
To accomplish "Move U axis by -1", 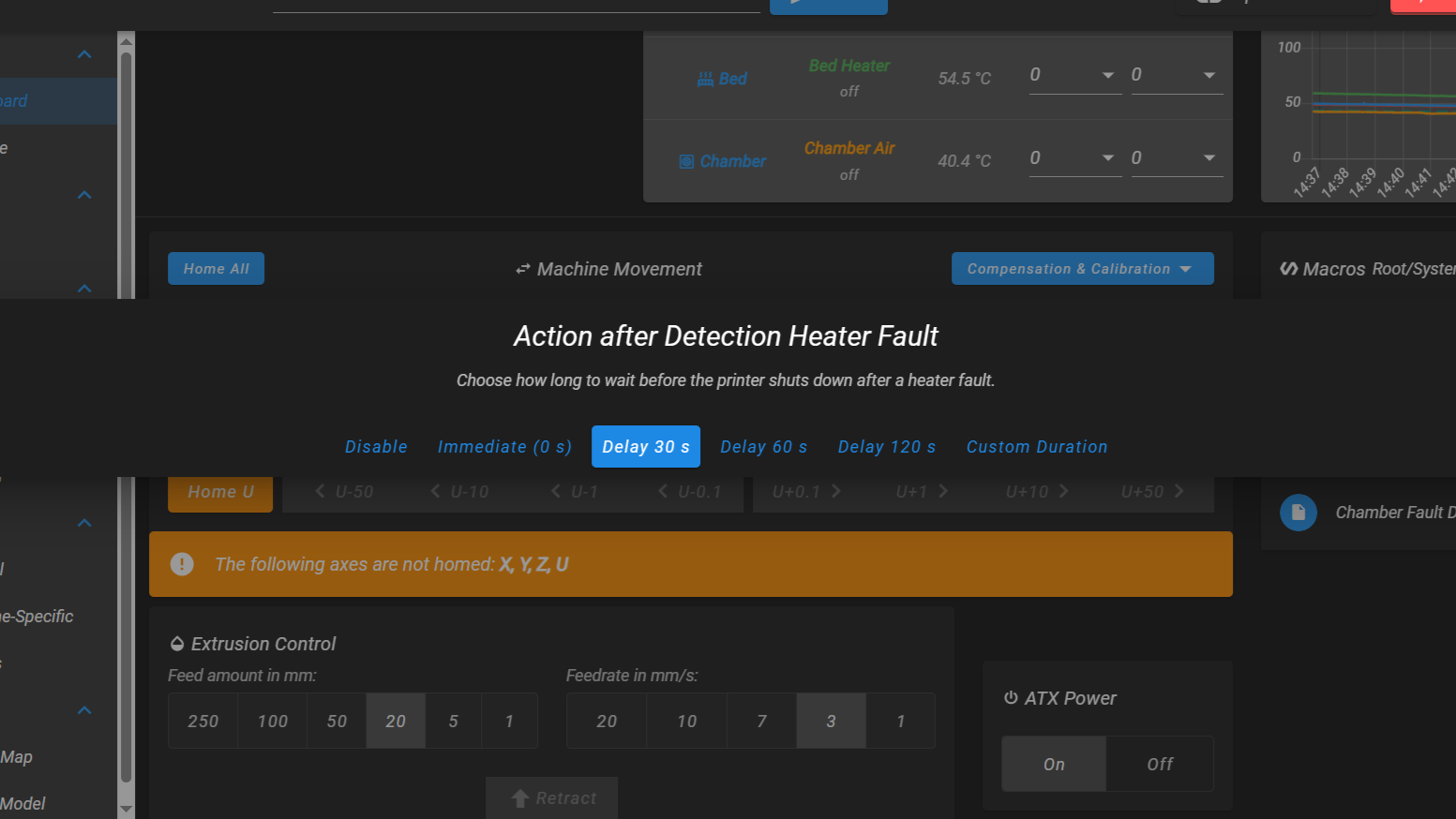I will [x=574, y=492].
